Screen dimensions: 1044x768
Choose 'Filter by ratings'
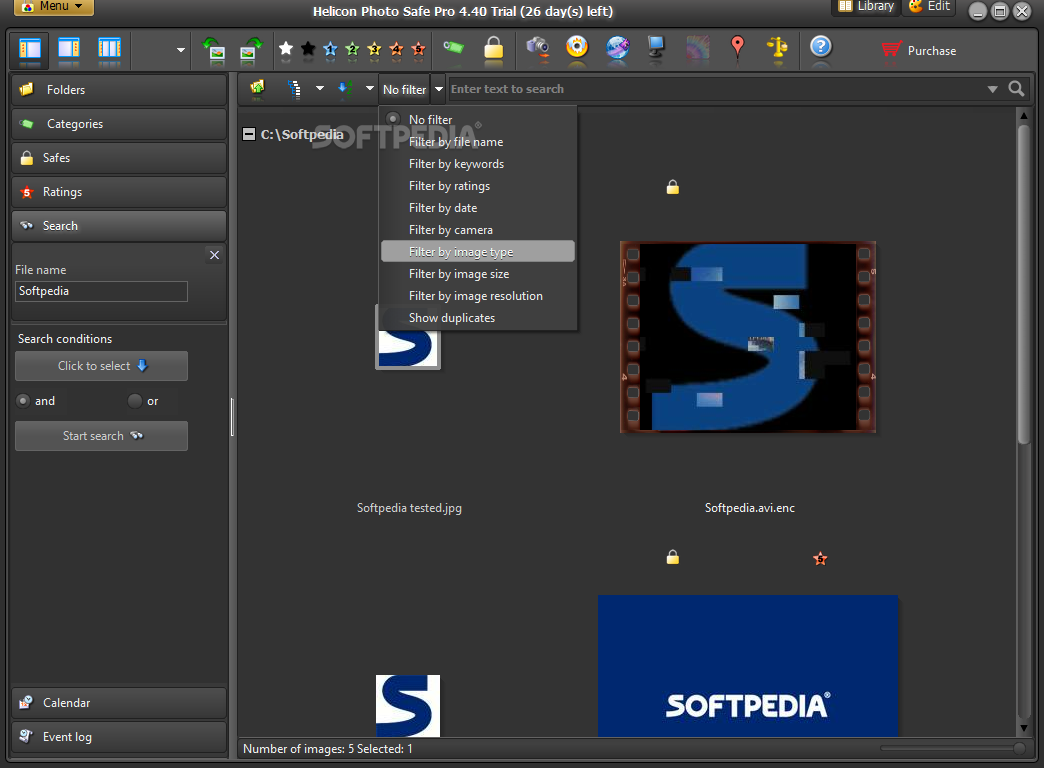point(477,186)
